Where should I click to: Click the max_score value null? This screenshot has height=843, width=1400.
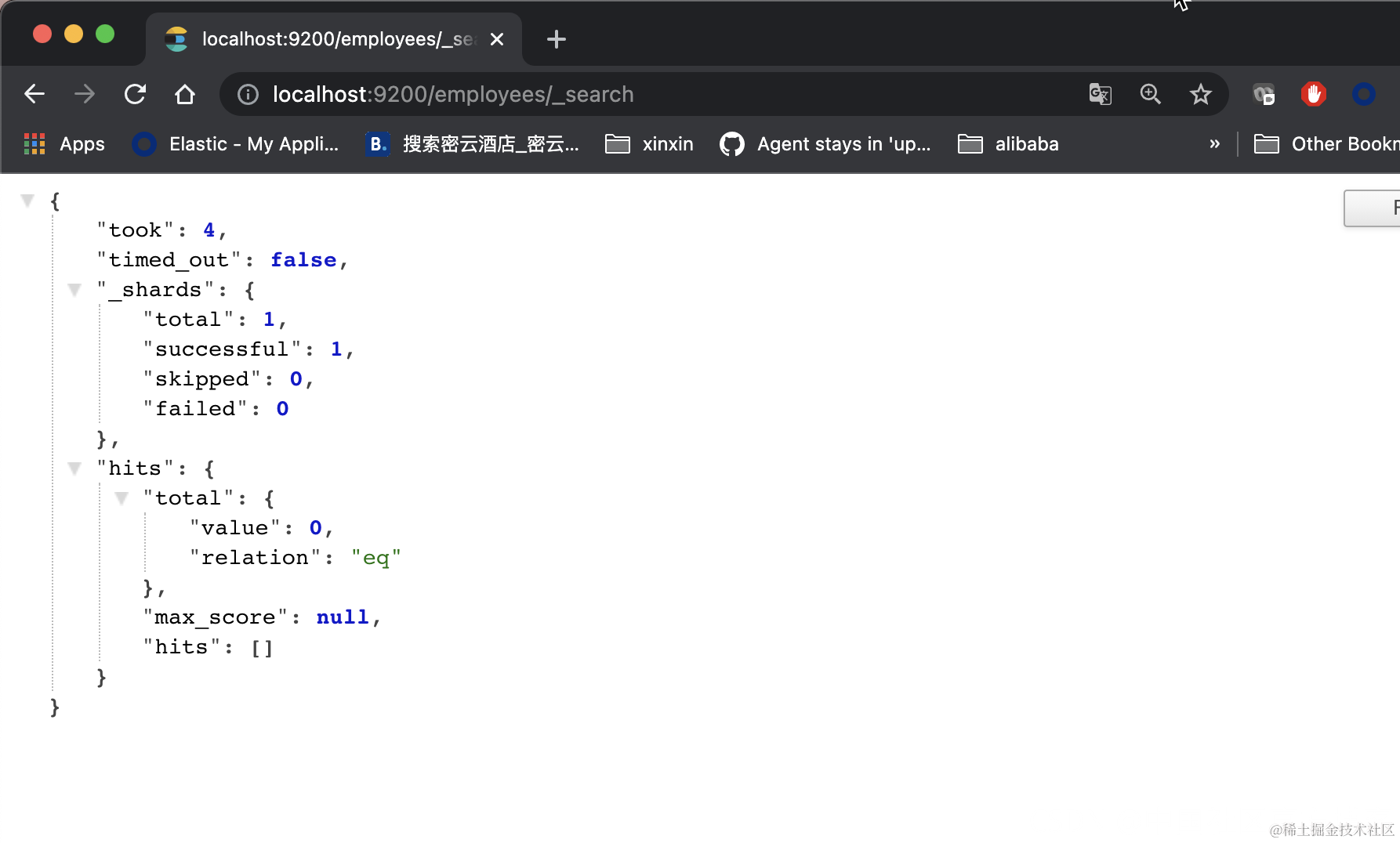click(x=343, y=617)
